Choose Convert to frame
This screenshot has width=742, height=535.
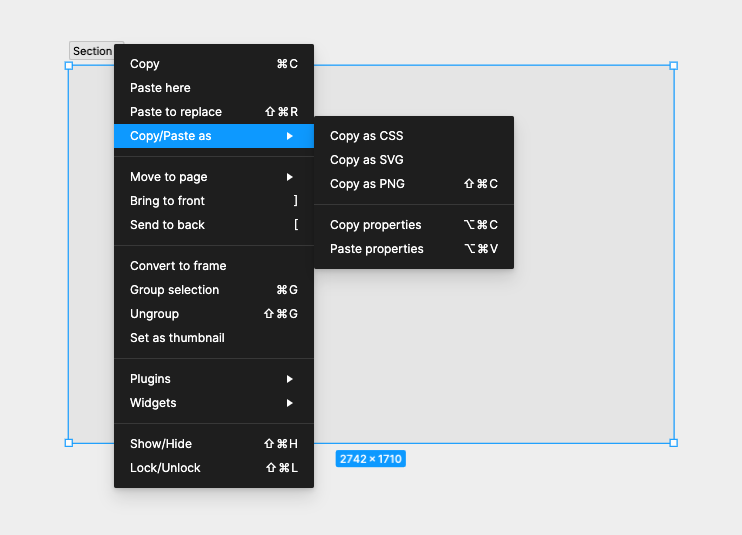coord(214,266)
